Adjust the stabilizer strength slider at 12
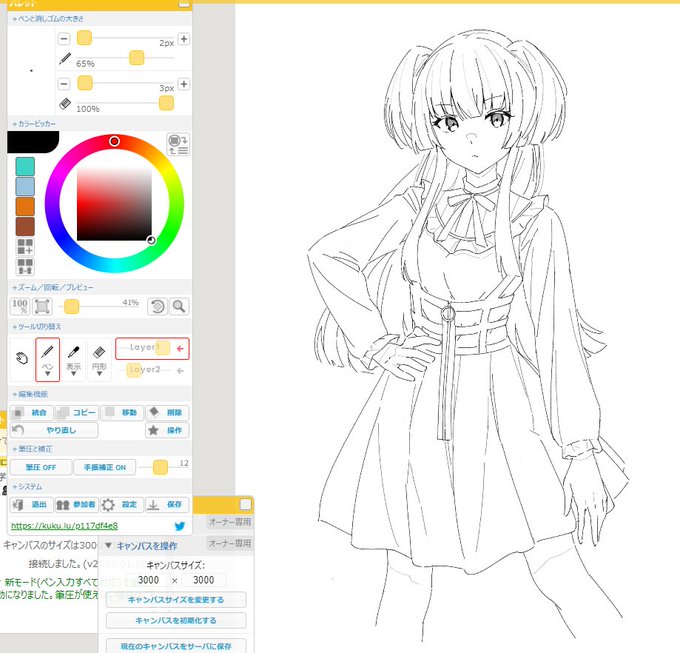Image resolution: width=680 pixels, height=653 pixels. pos(160,467)
